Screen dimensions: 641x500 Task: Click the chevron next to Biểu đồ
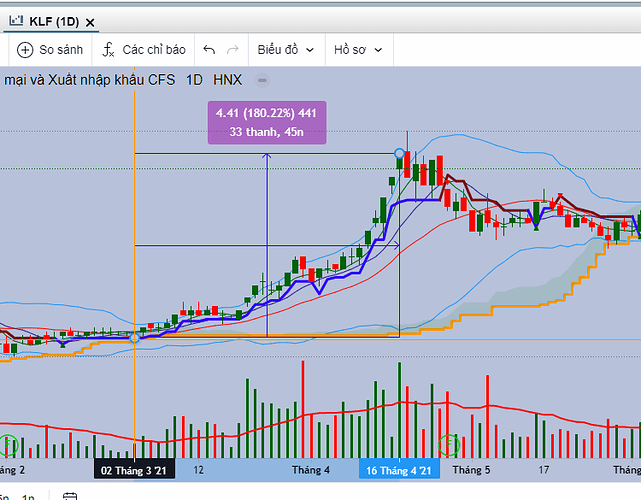point(310,50)
